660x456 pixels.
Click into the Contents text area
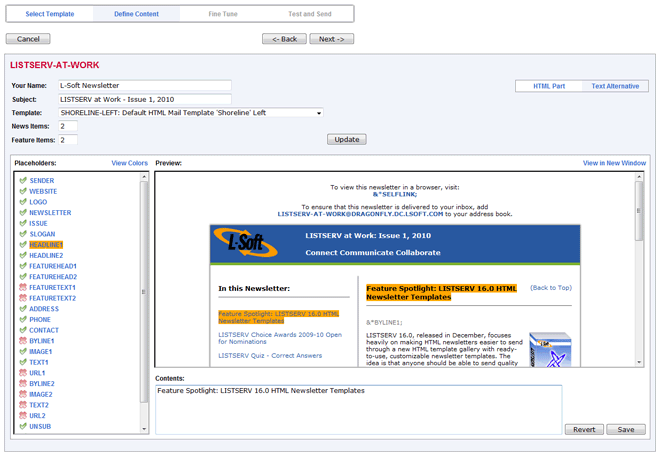tap(359, 410)
